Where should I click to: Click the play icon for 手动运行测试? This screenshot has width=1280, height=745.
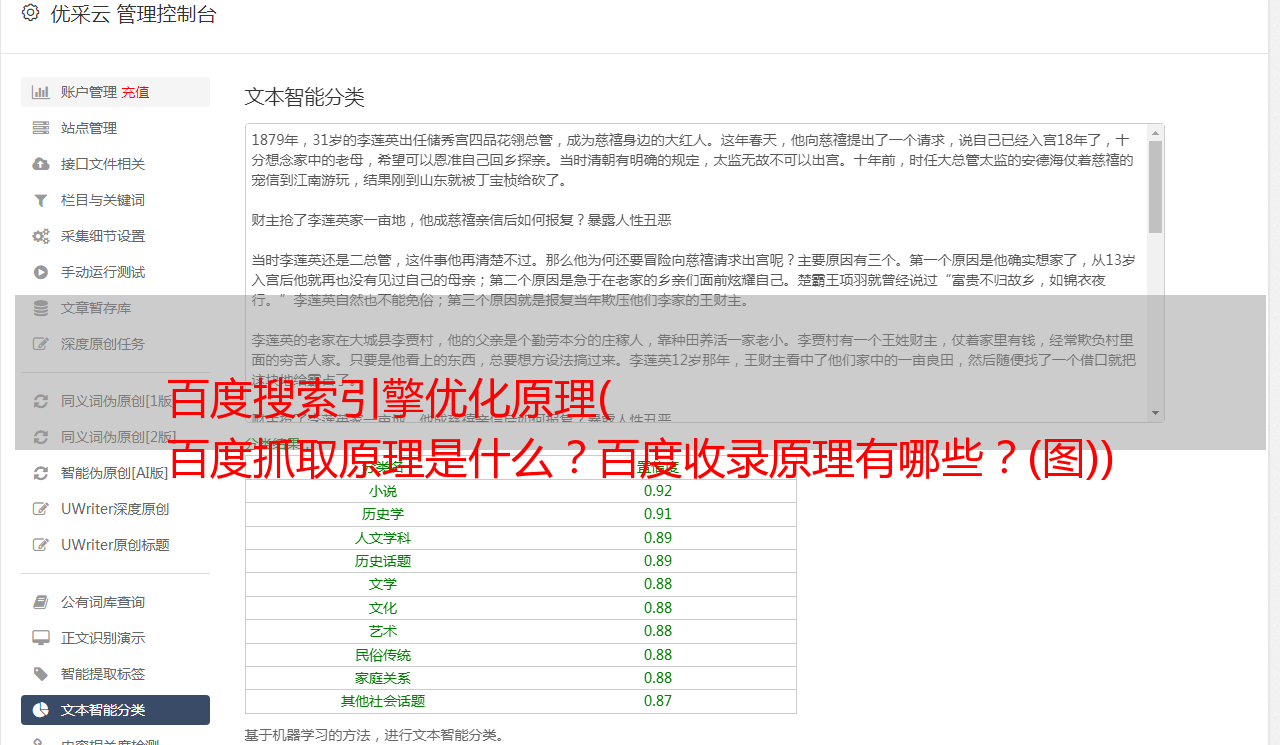[x=41, y=272]
